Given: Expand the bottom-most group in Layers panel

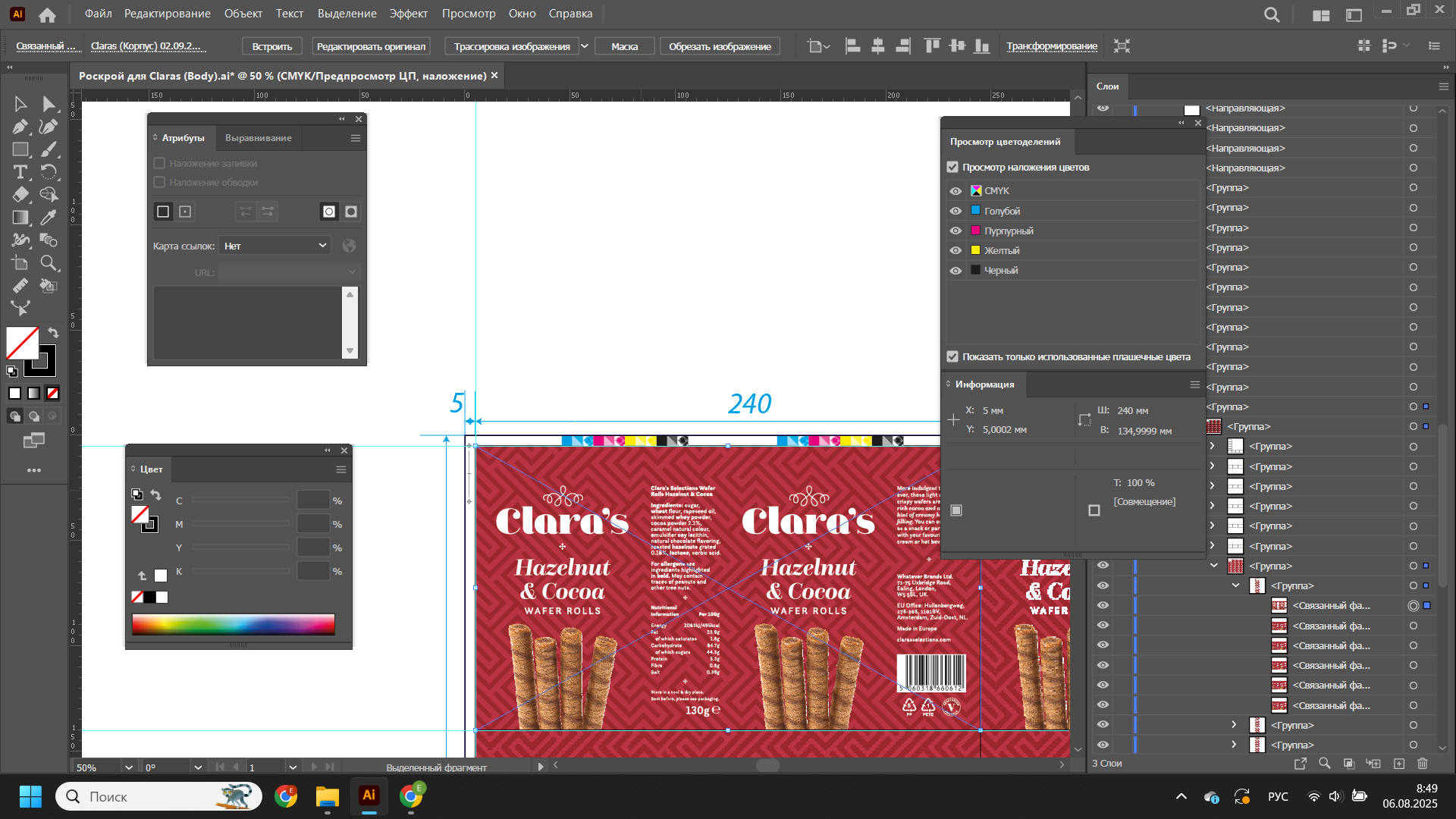Looking at the screenshot, I should (1234, 745).
